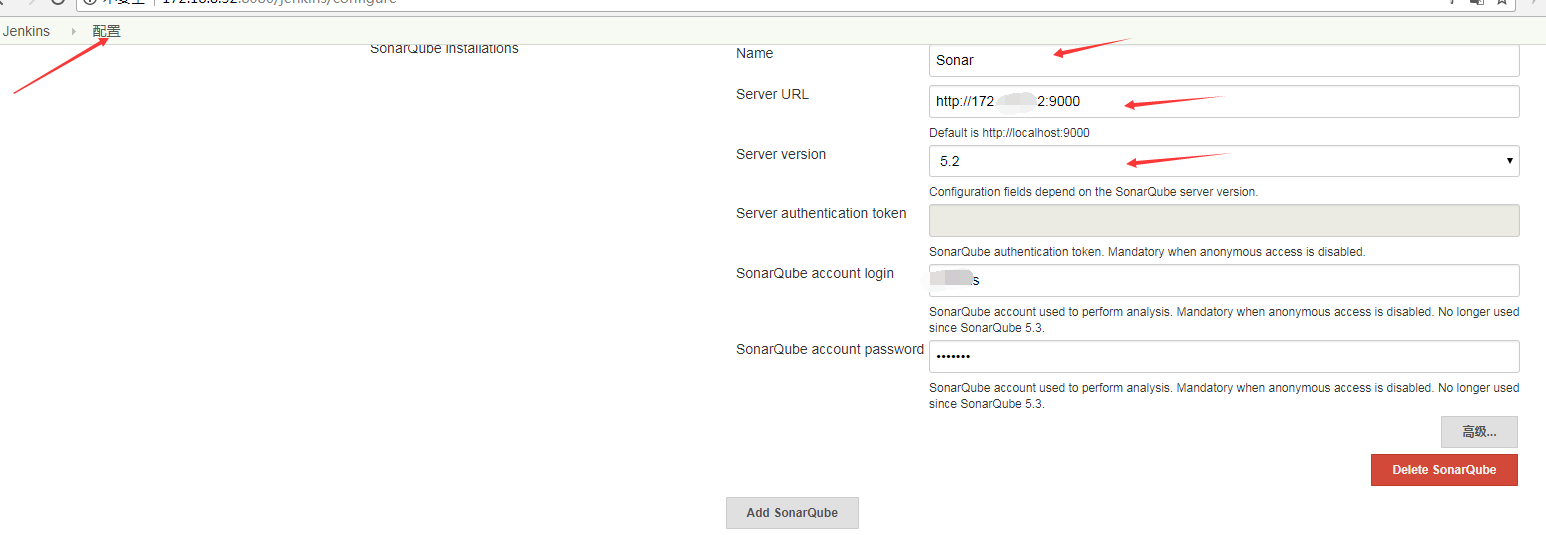1546x535 pixels.
Task: Select the 'Server authentication token' label
Action: [x=821, y=213]
